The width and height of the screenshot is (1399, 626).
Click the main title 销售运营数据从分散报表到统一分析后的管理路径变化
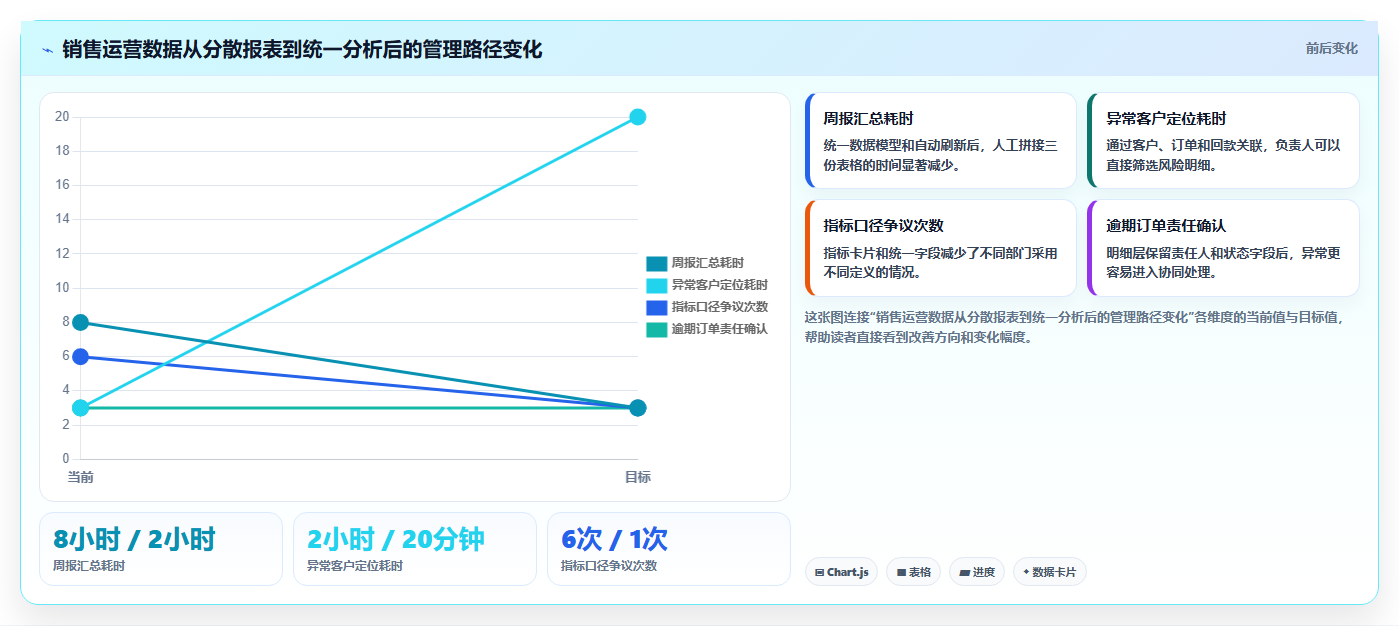(x=302, y=49)
